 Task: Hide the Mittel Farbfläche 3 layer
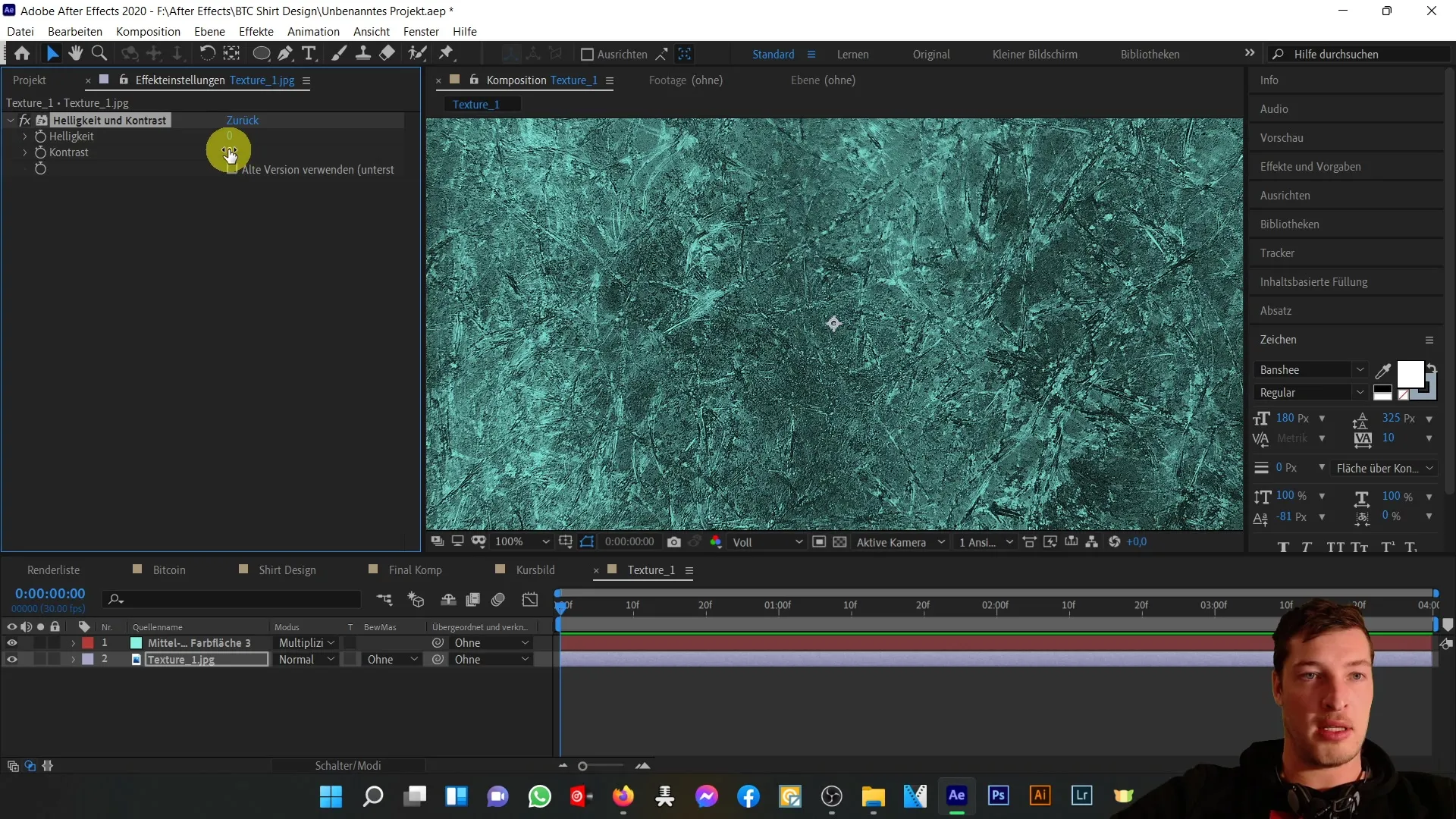12,643
